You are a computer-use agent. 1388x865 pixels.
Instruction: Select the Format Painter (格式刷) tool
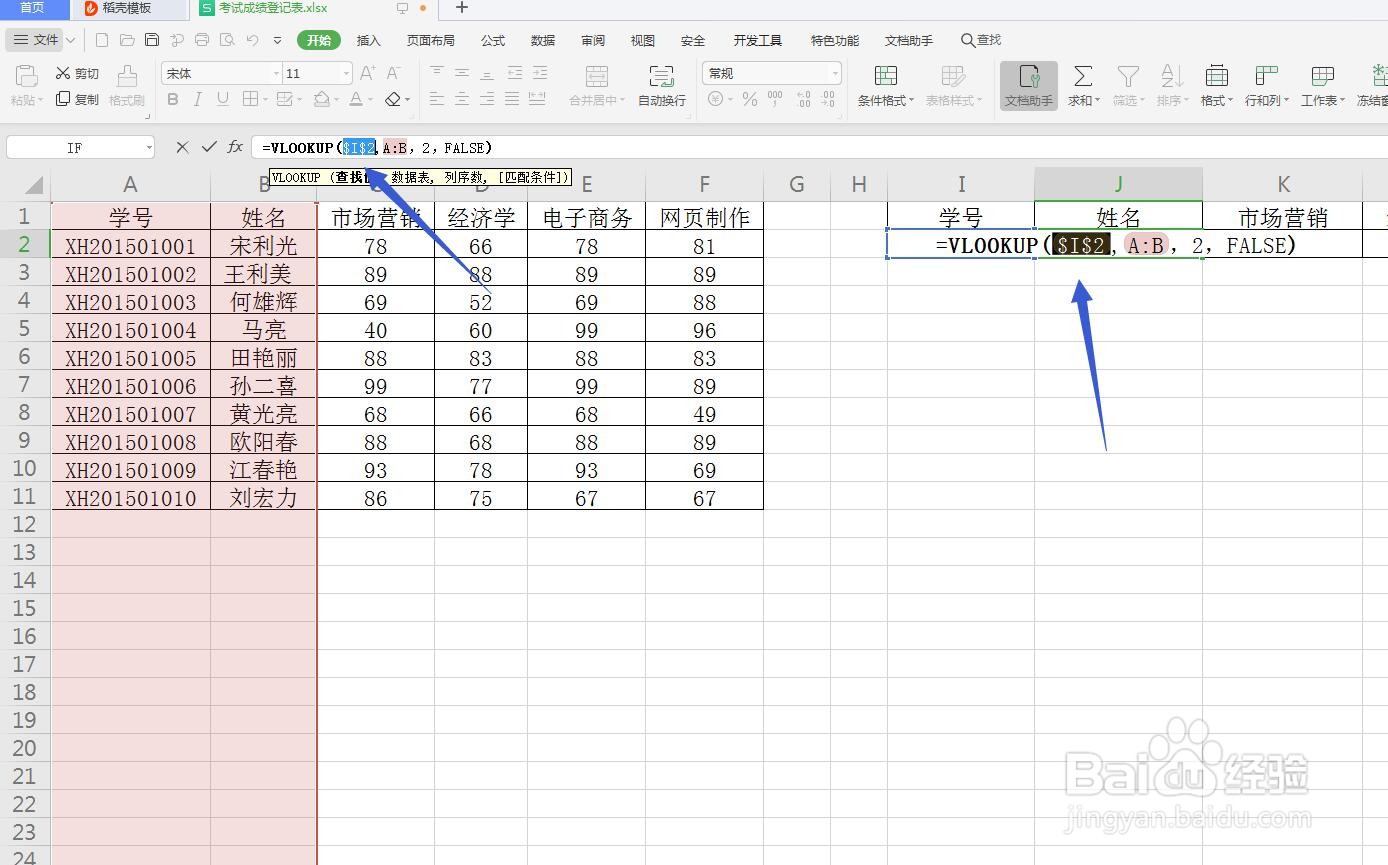click(127, 86)
